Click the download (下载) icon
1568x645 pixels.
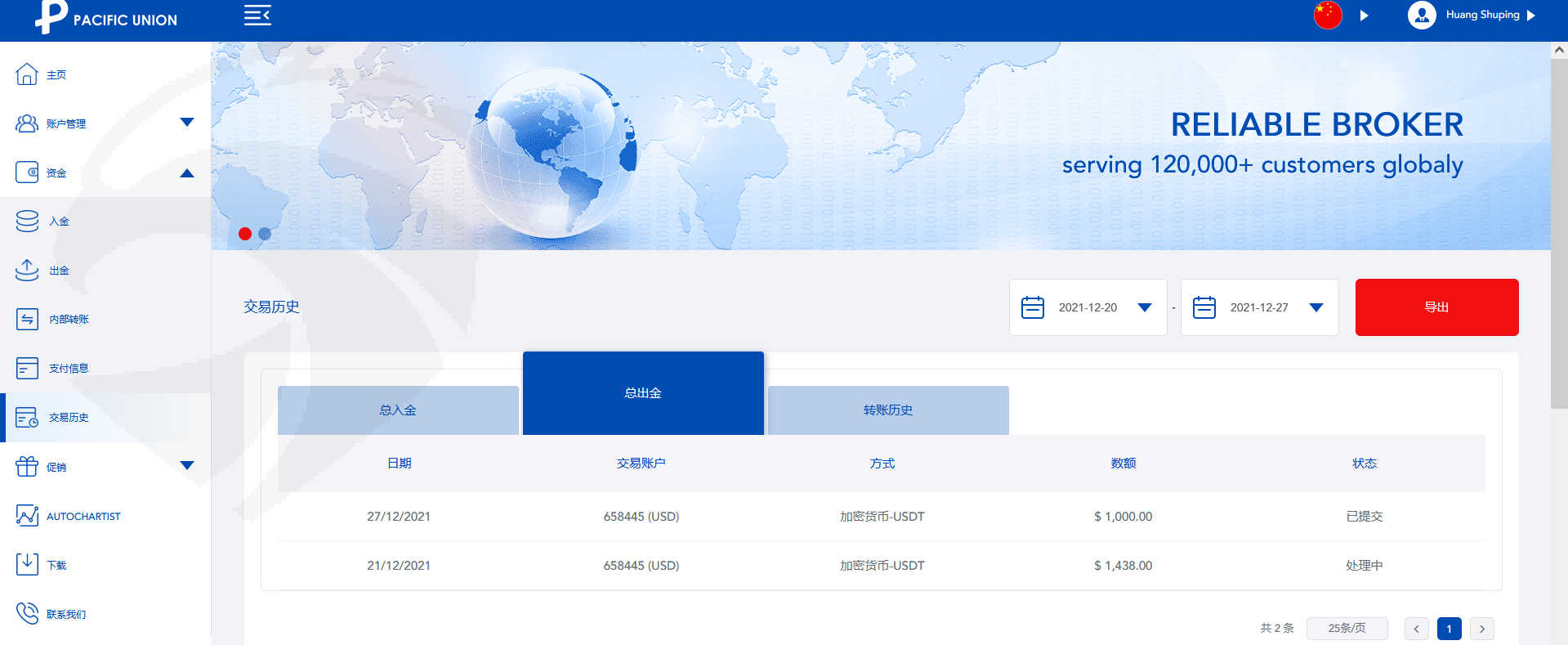[x=27, y=564]
